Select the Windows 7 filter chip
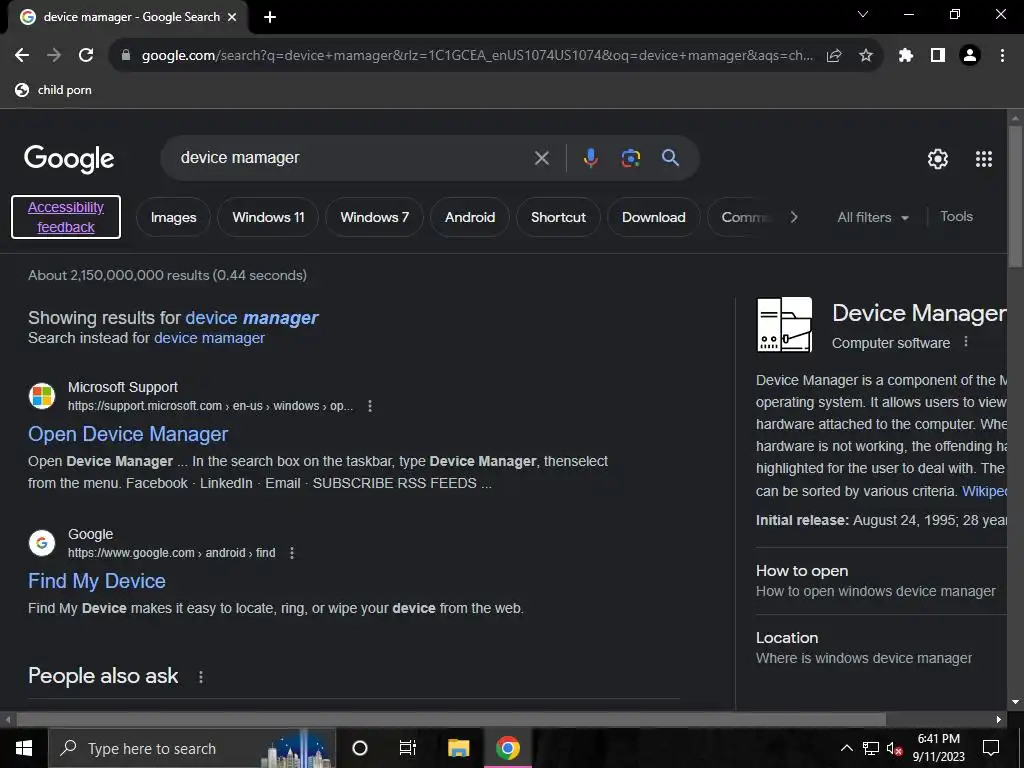 375,217
